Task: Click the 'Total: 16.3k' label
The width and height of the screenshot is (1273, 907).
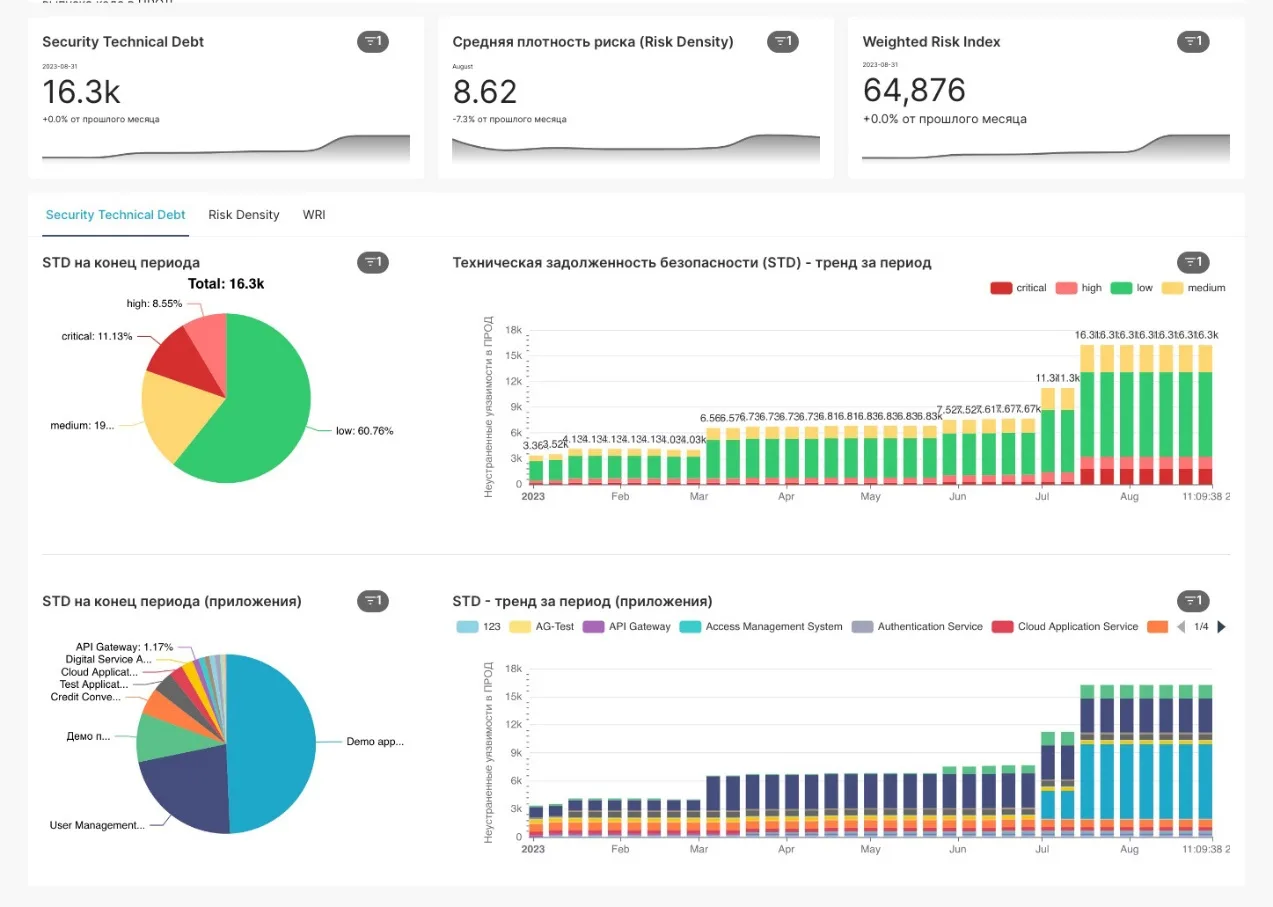Action: pyautogui.click(x=226, y=284)
